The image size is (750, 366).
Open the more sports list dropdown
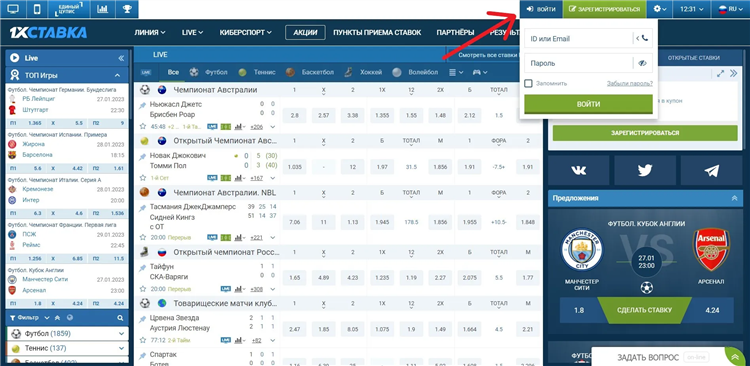coord(456,72)
